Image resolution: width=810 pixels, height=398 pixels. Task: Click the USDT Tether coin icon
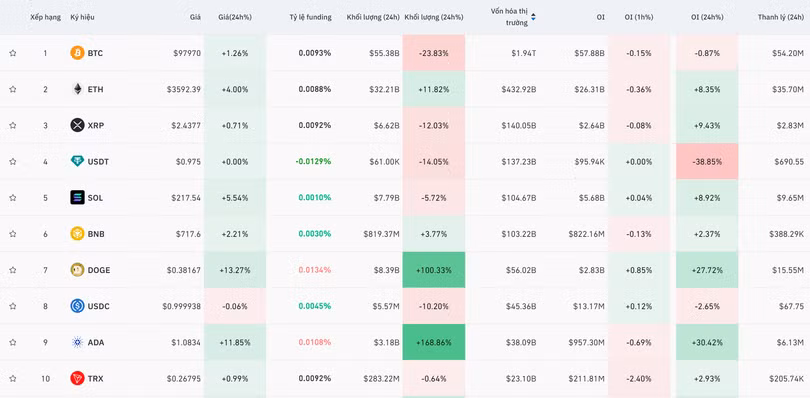tap(77, 161)
